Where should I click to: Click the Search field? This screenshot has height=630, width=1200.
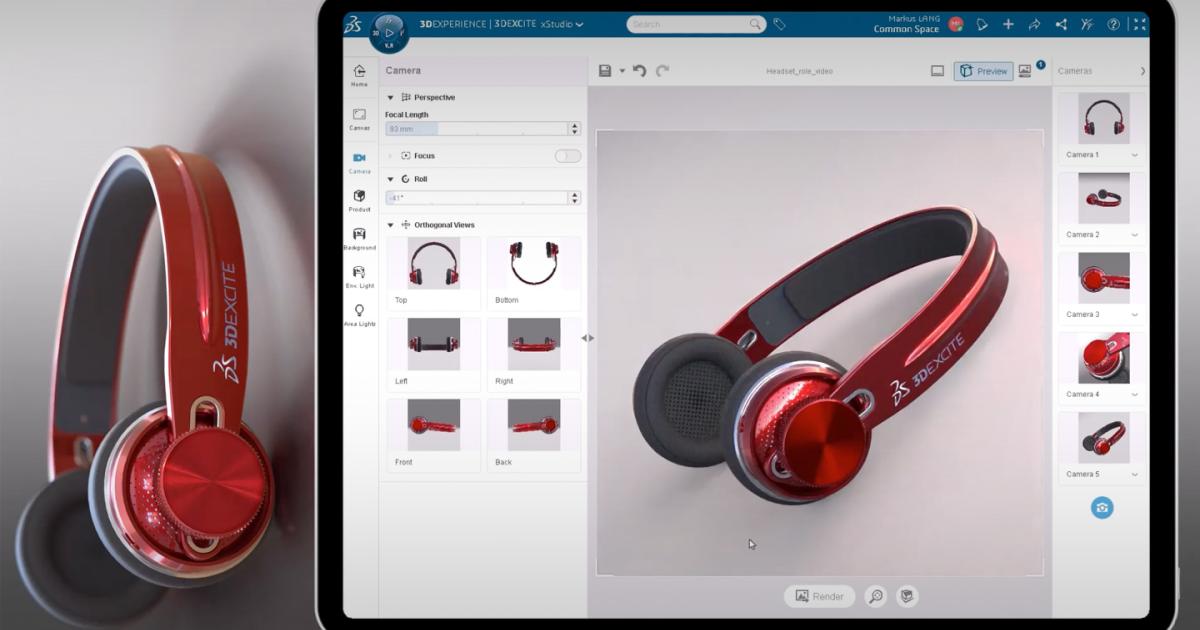coord(696,24)
